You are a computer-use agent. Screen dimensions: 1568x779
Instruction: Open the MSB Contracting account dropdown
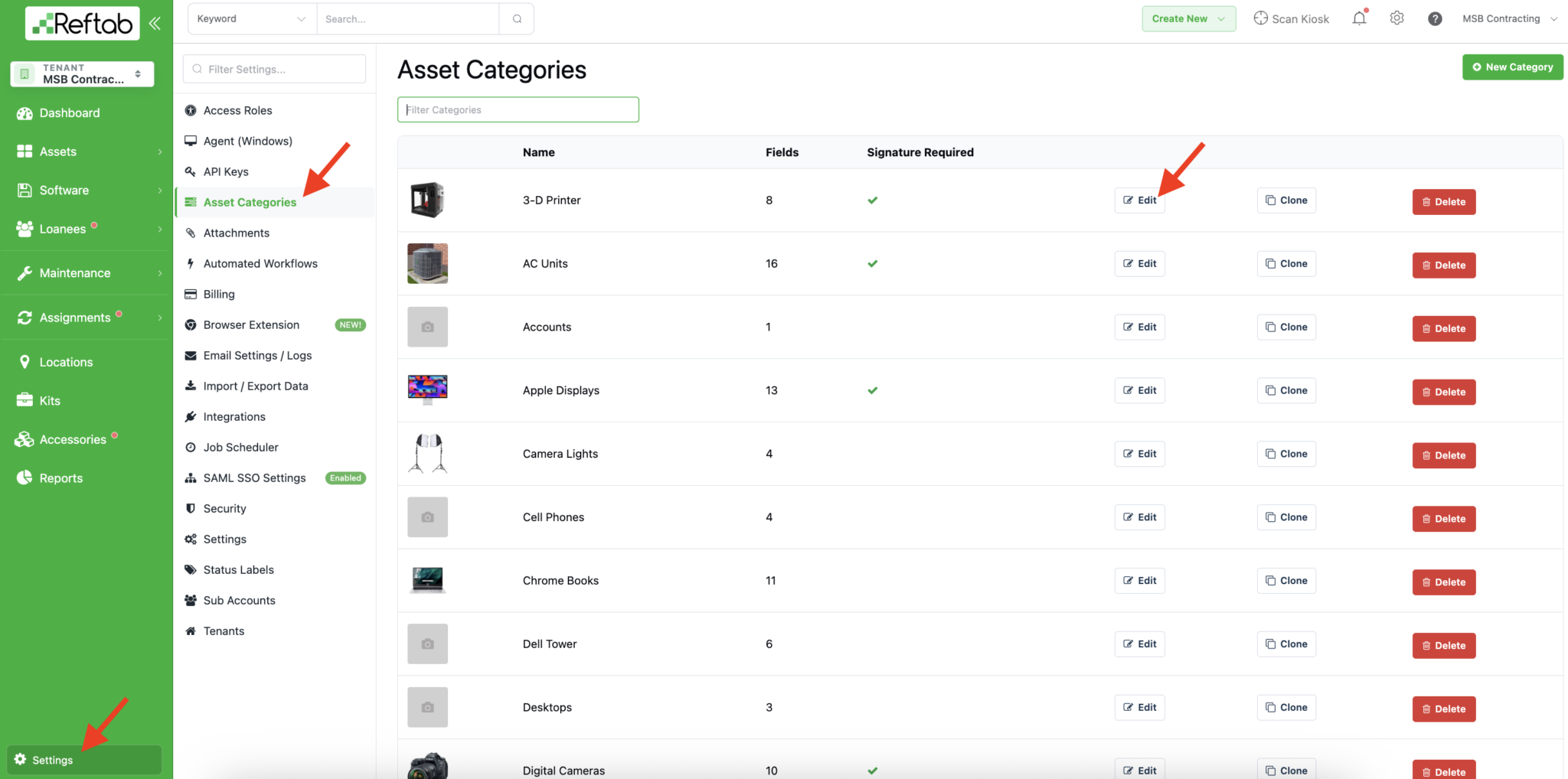[x=1509, y=18]
